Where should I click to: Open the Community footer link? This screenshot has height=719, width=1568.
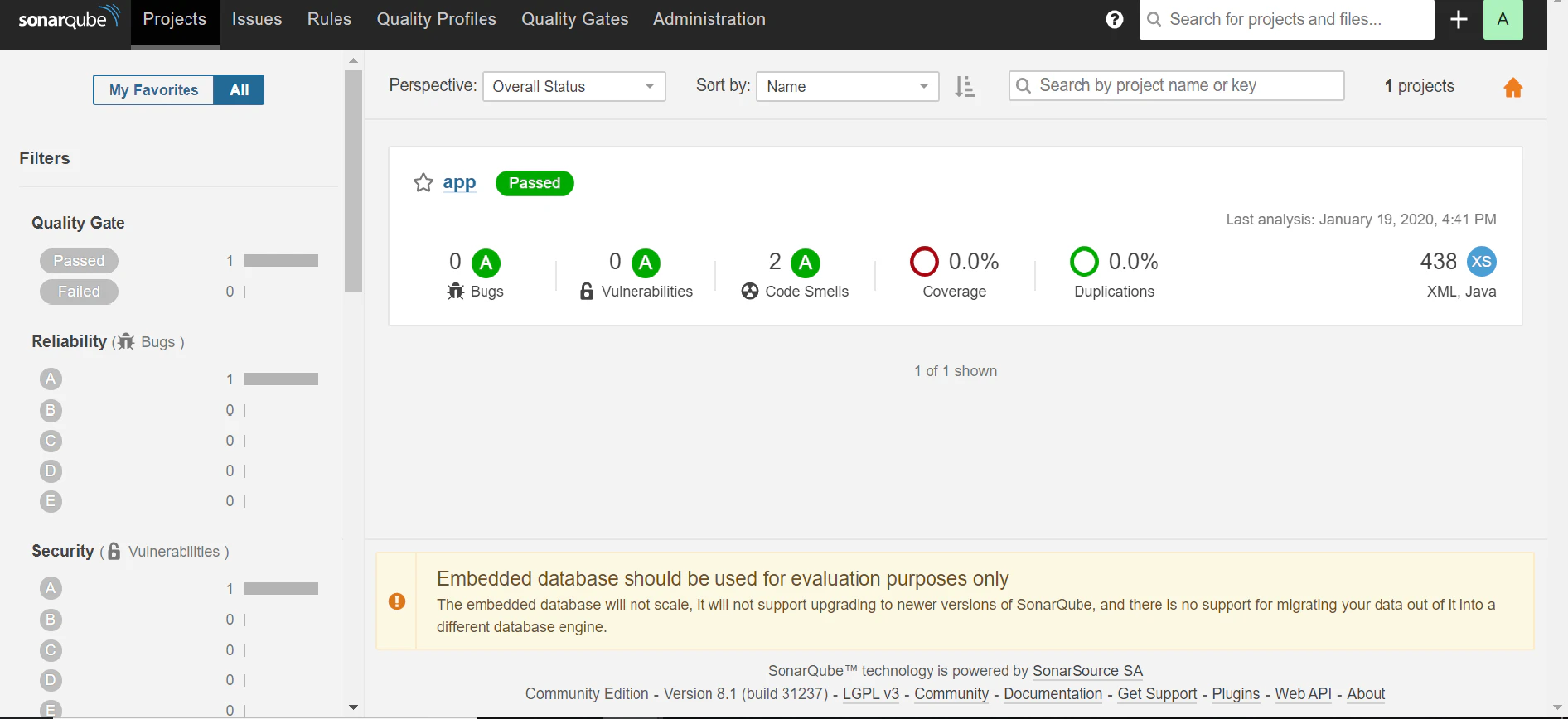tap(951, 694)
